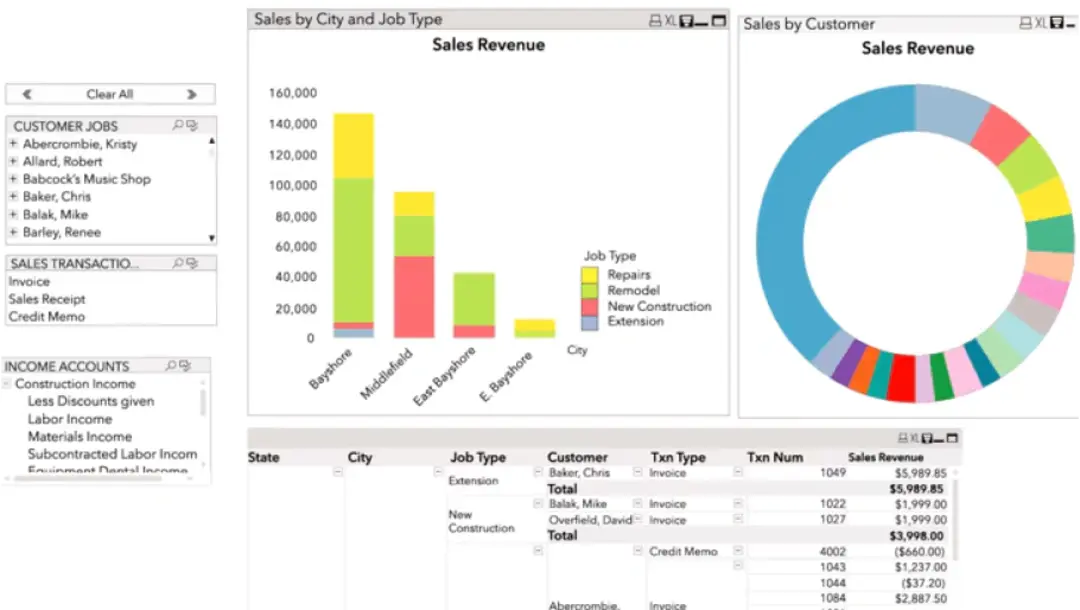Screen dimensions: 1080x610
Task: Click Overfield, David customer cell
Action: pyautogui.click(x=590, y=520)
